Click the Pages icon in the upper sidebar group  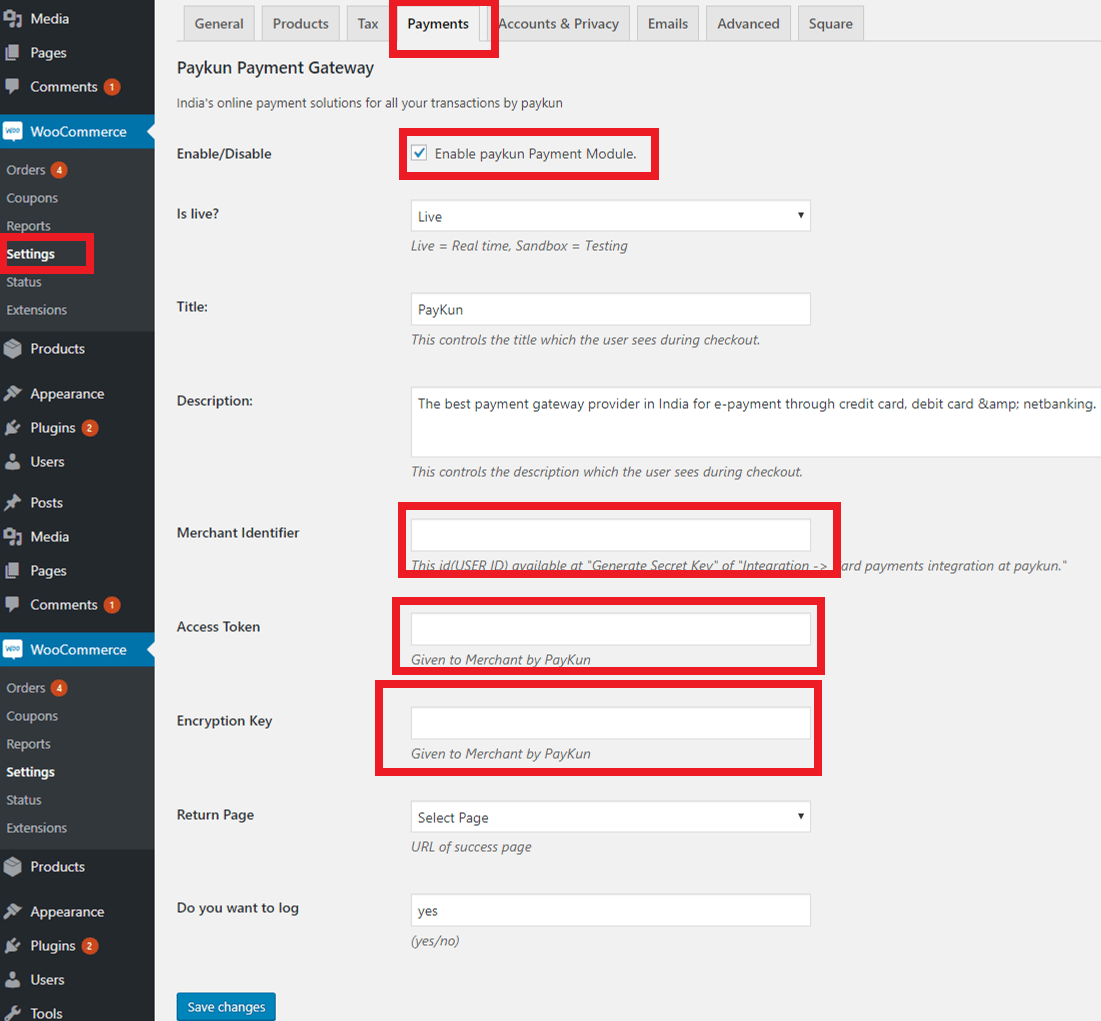[x=13, y=53]
